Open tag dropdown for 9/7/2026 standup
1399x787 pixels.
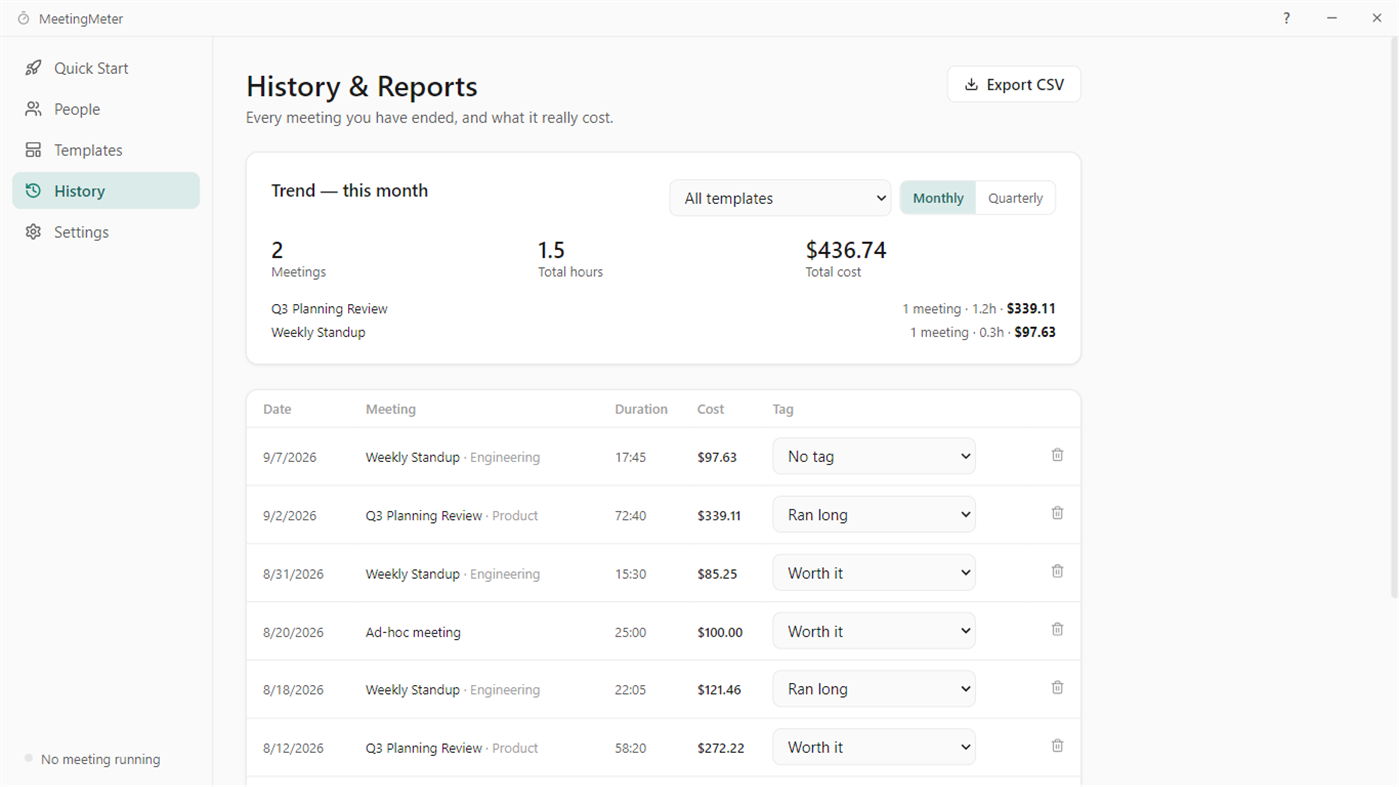click(x=874, y=456)
